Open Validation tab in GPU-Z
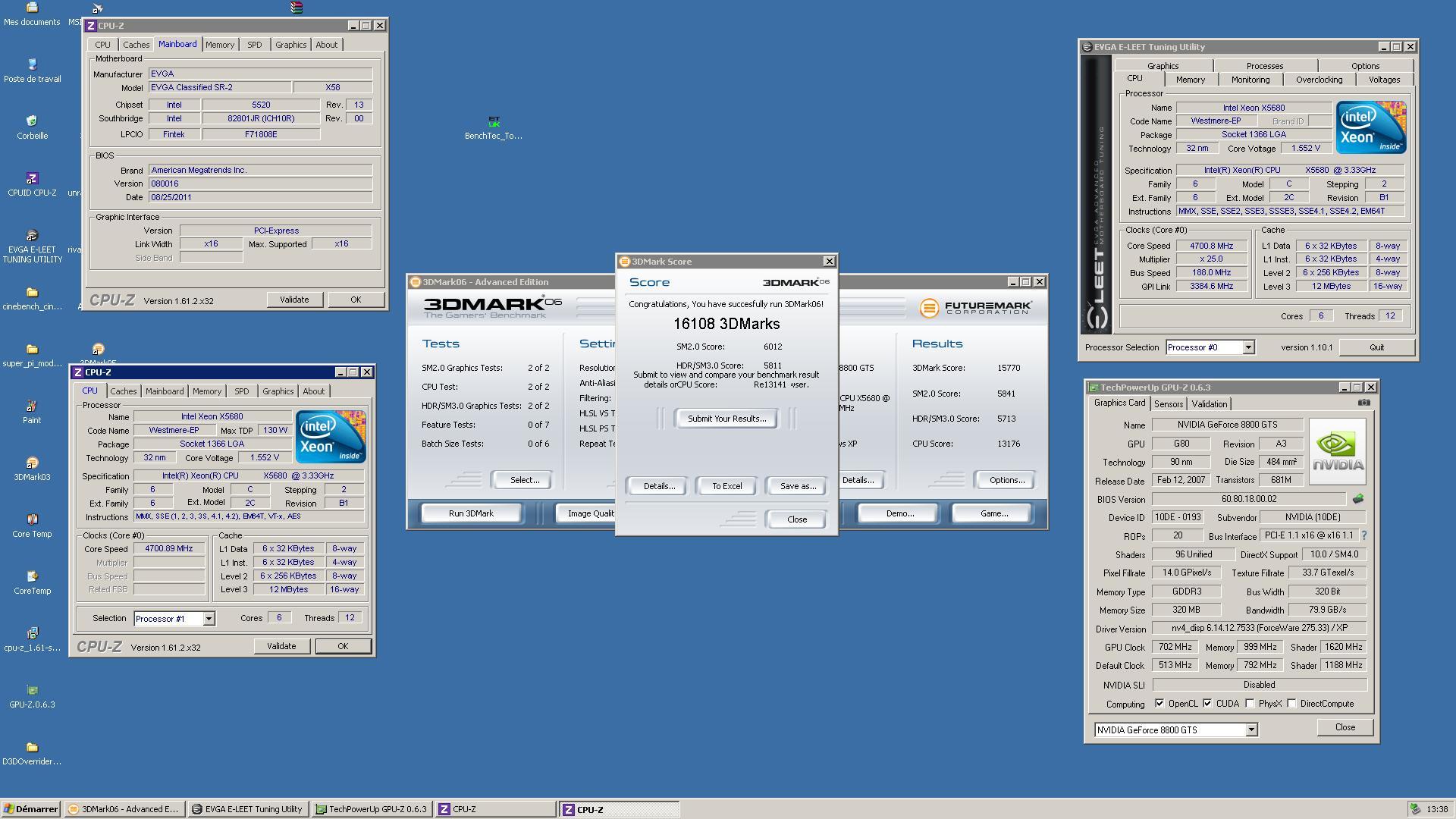Image resolution: width=1456 pixels, height=819 pixels. [1209, 404]
